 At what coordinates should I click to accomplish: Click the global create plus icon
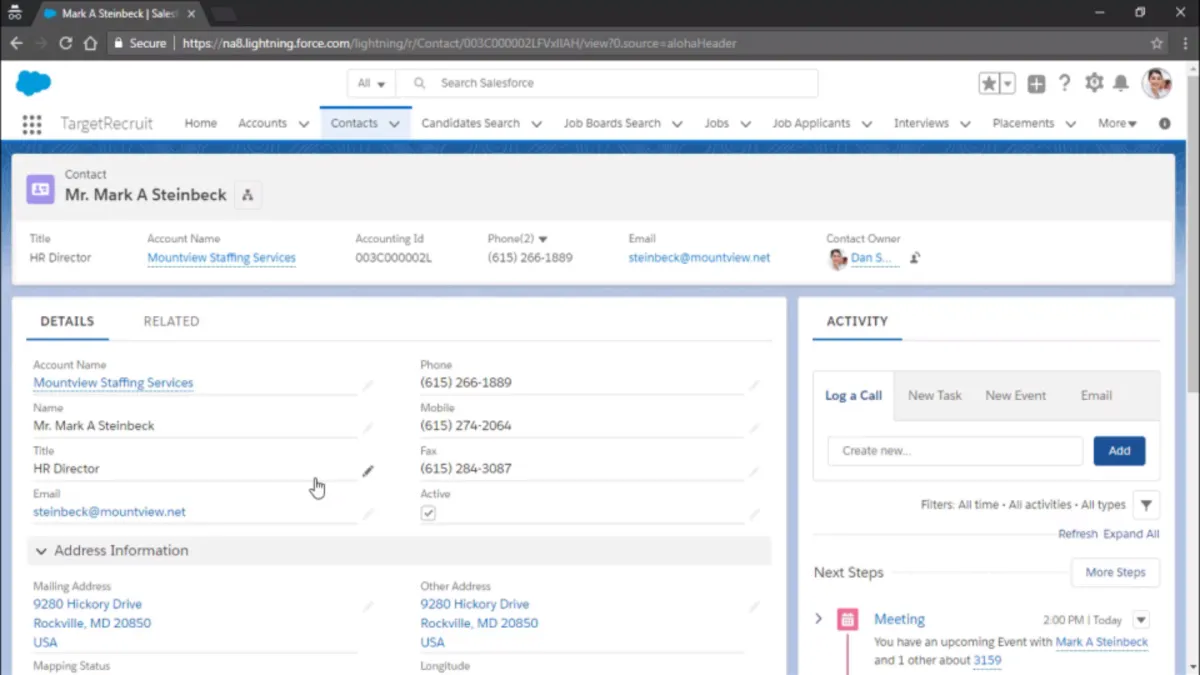click(x=1036, y=84)
